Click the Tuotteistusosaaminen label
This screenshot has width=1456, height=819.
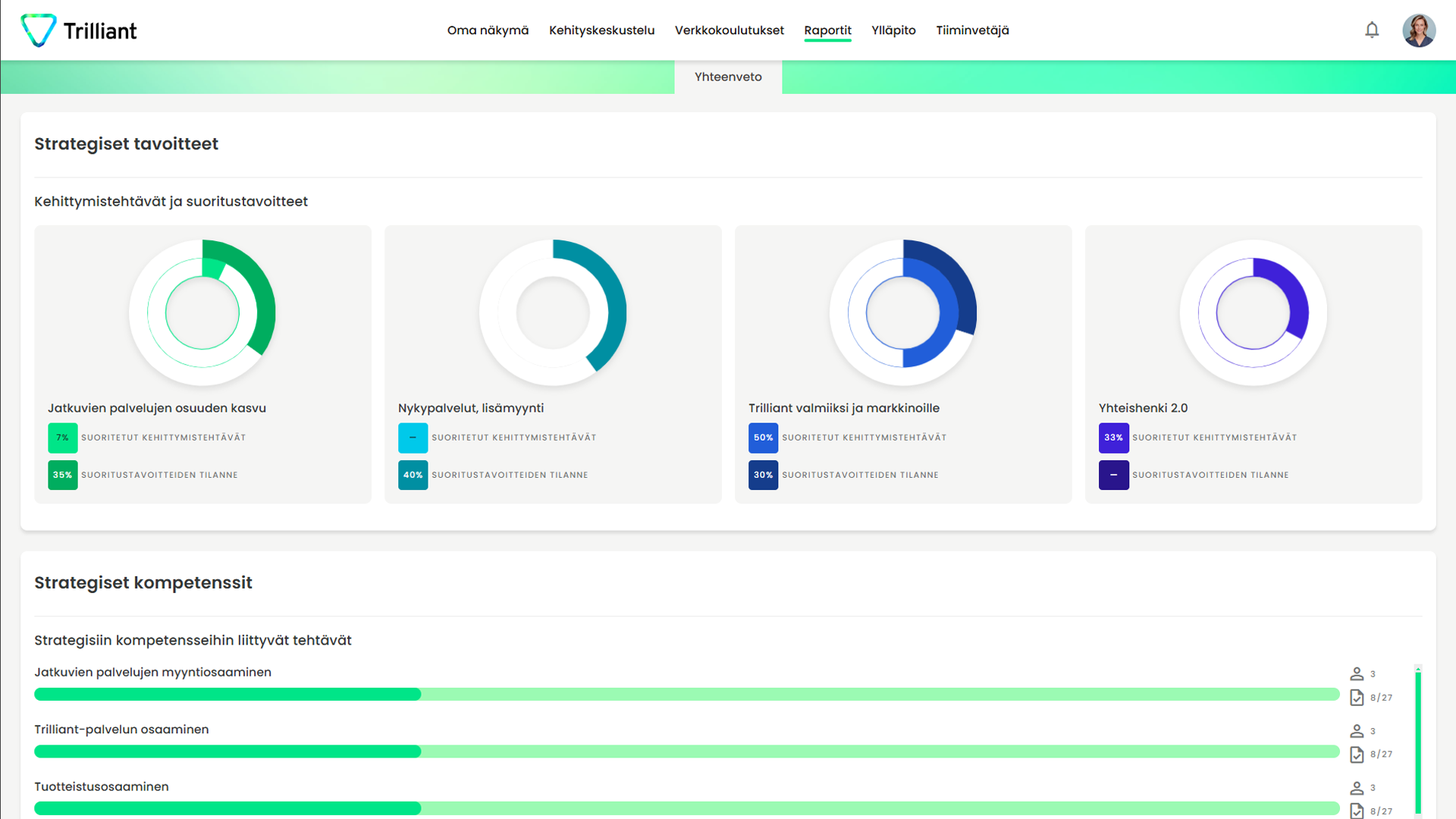[102, 786]
